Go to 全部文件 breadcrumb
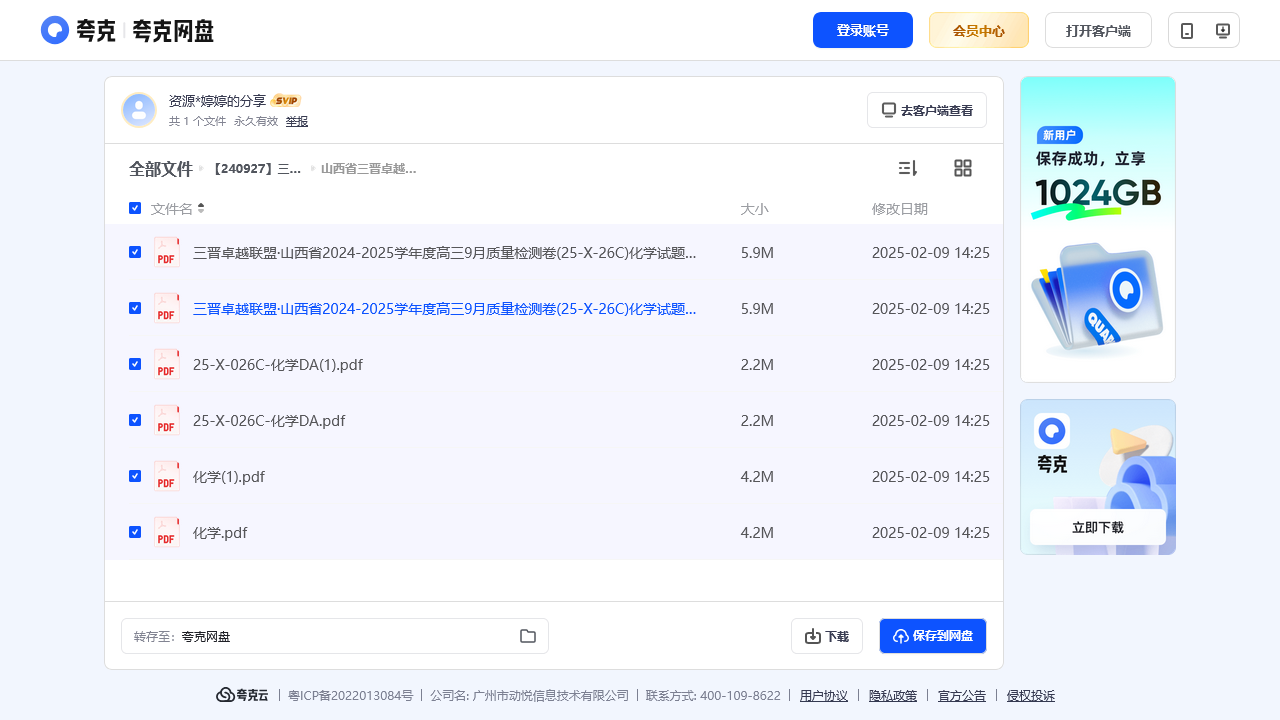This screenshot has height=720, width=1280. coord(161,169)
